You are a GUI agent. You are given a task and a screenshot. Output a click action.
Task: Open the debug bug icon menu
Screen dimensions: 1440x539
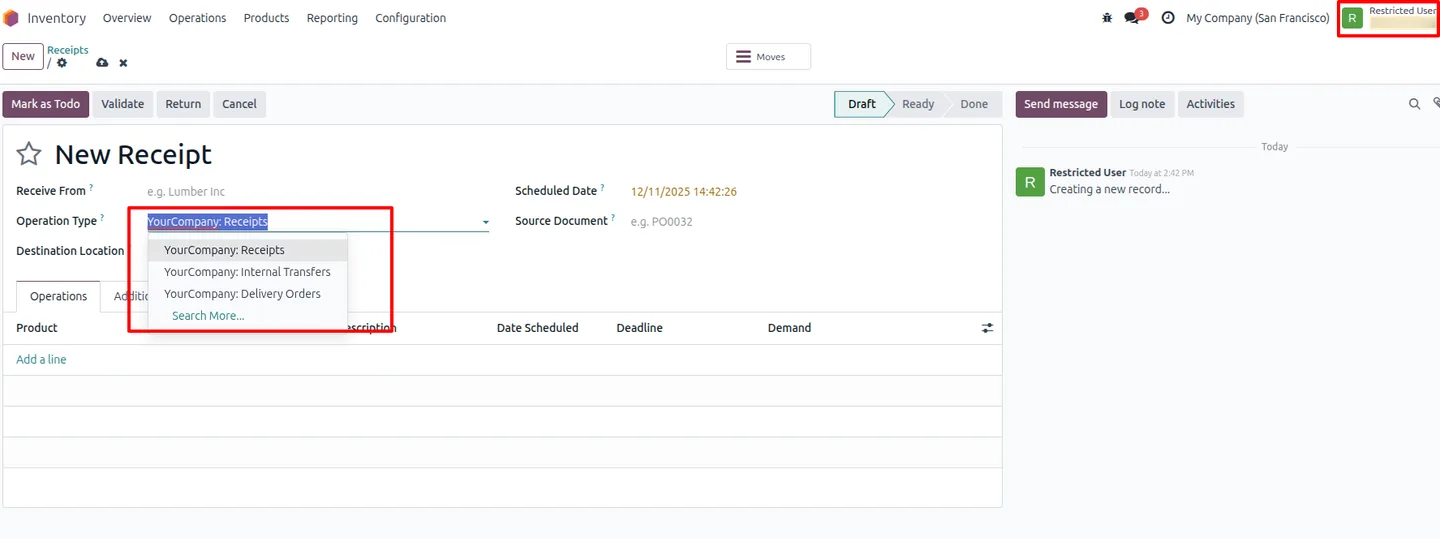point(1107,18)
